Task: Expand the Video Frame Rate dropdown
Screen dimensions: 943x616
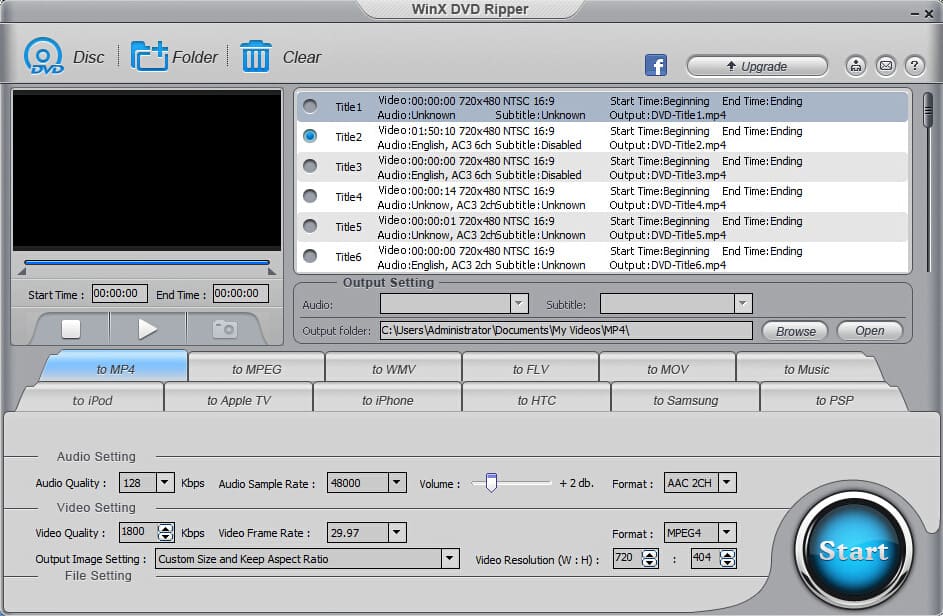Action: point(396,532)
